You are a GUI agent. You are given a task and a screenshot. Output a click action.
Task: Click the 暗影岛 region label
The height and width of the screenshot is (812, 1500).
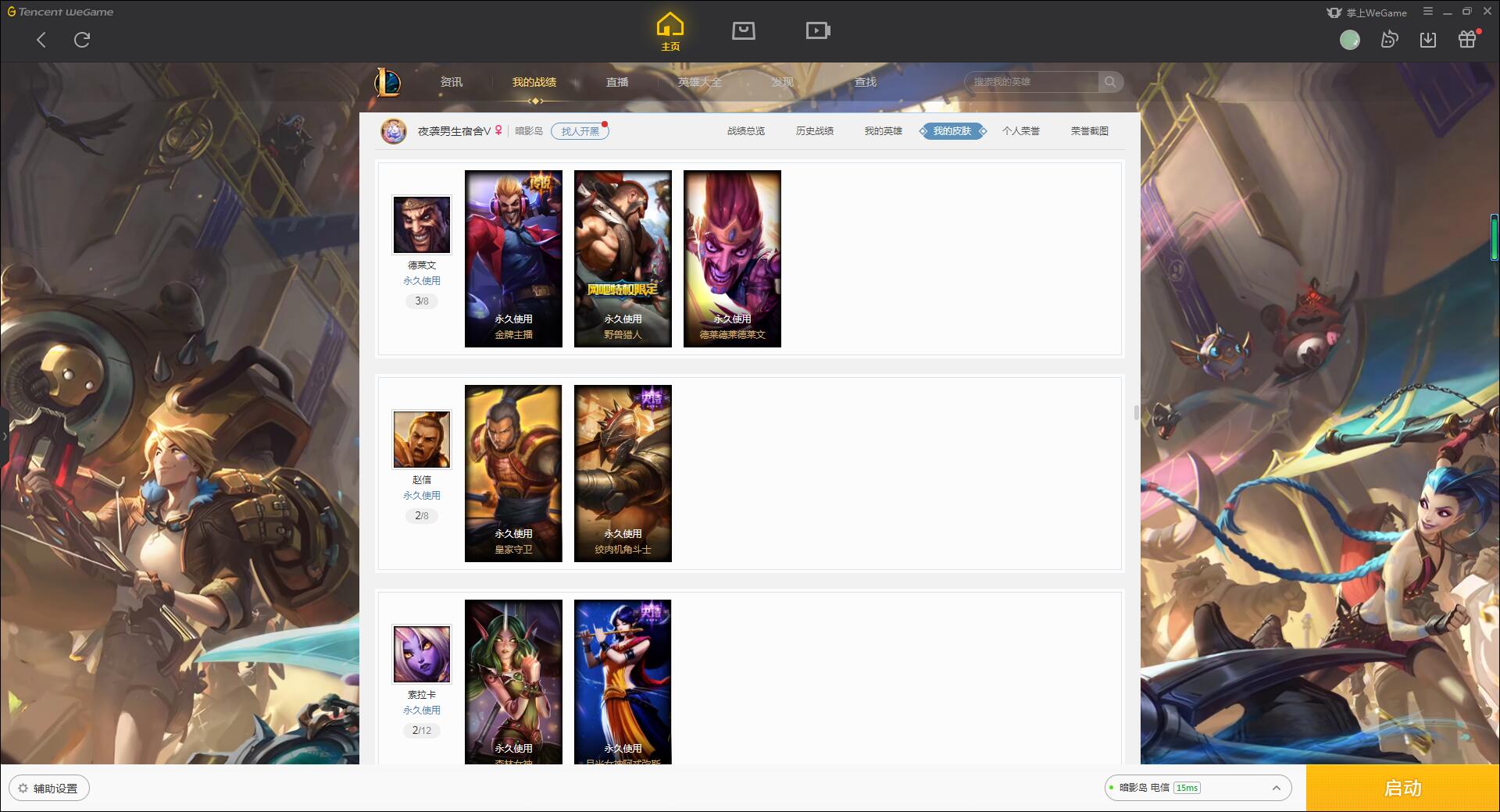point(529,131)
